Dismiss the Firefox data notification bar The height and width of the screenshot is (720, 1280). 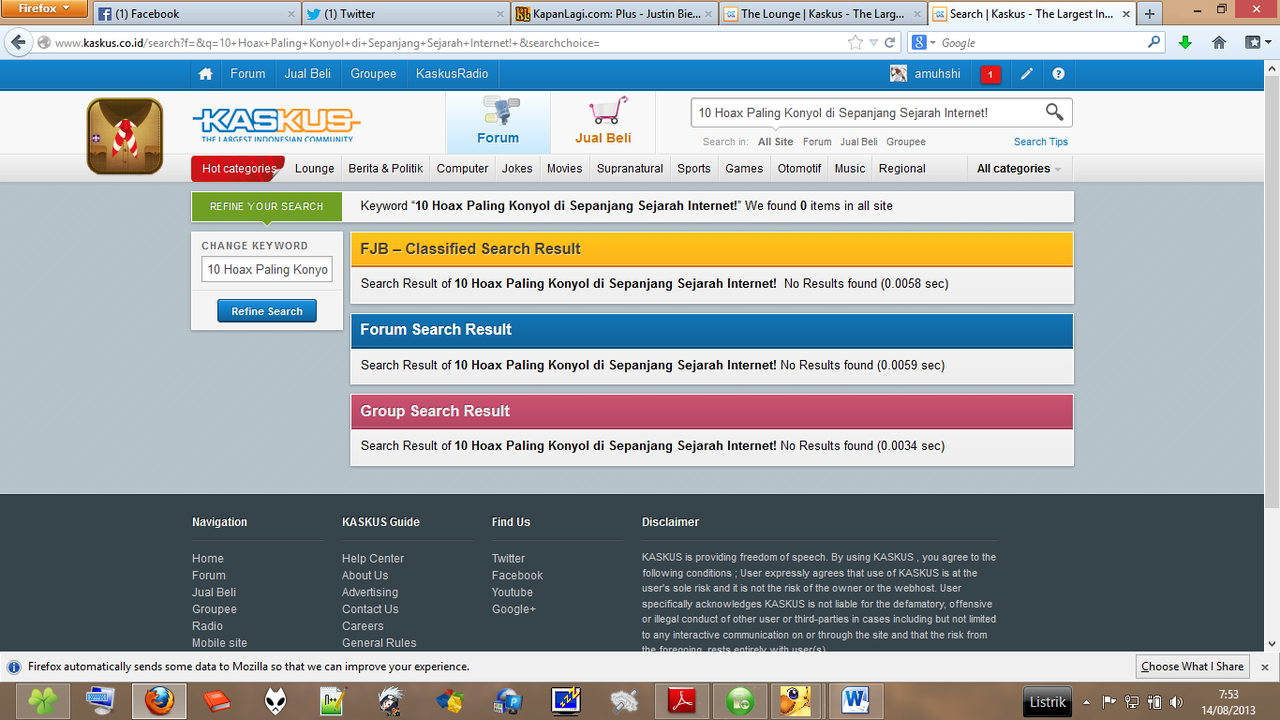1264,667
